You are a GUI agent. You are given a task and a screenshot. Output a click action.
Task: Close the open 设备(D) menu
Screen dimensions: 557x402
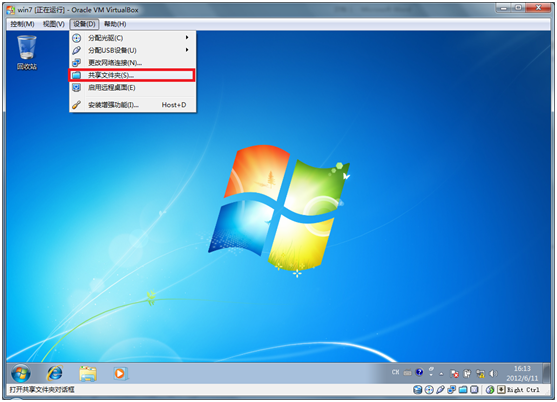coord(84,24)
